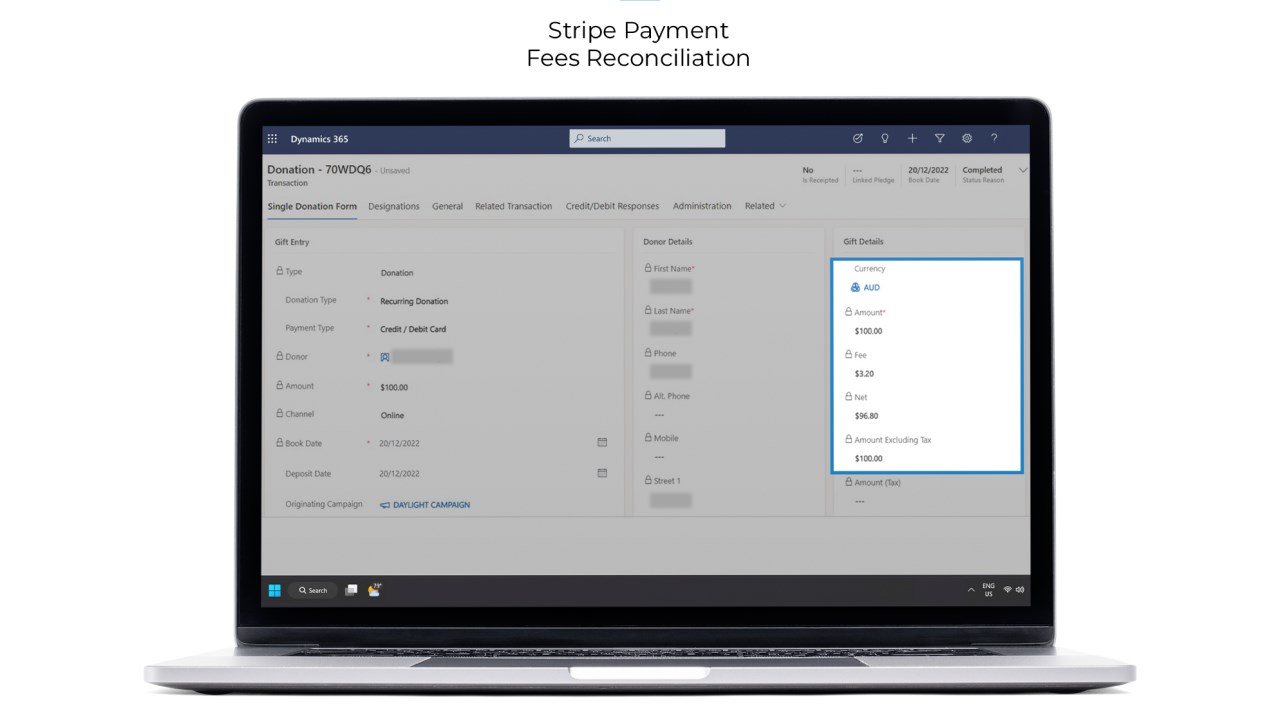
Task: Click the Gift Details Amount $100.00 value
Action: [x=868, y=331]
